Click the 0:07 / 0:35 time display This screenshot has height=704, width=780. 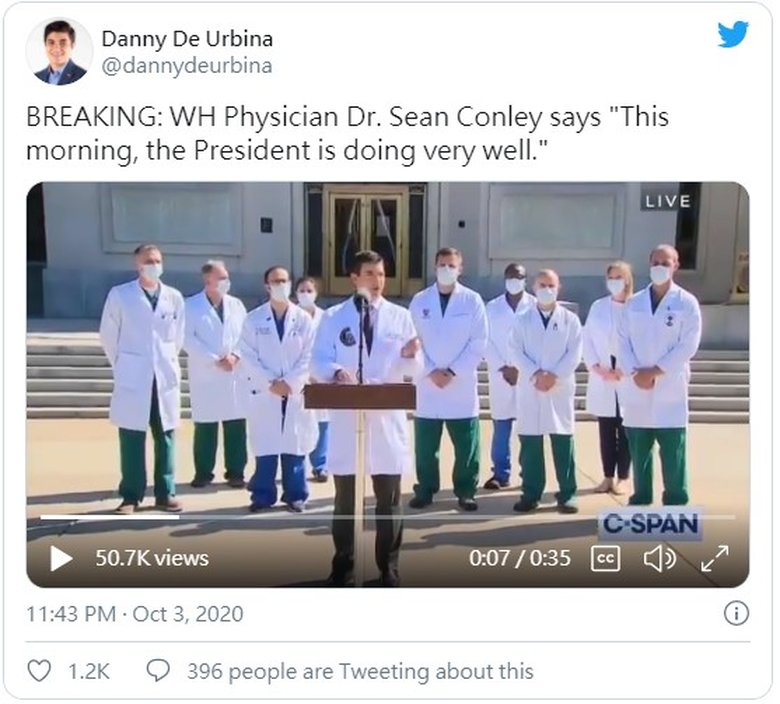pos(519,558)
